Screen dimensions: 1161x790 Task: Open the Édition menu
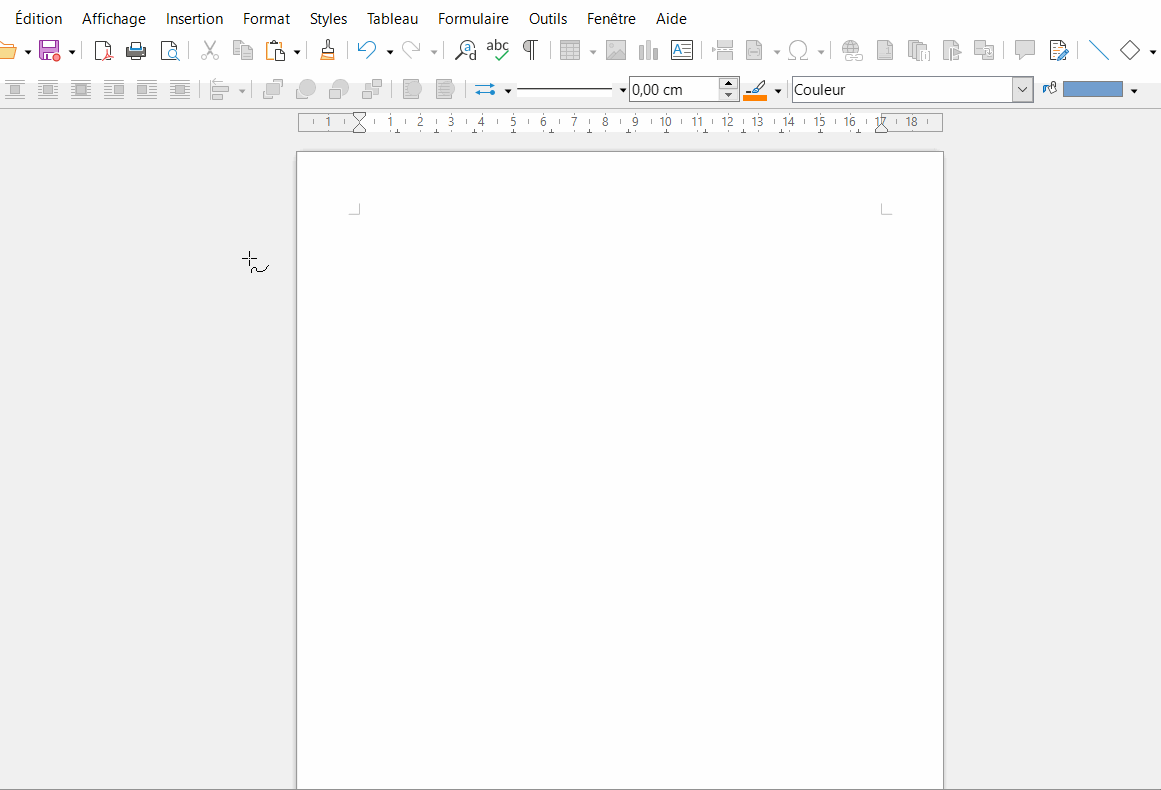coord(39,19)
